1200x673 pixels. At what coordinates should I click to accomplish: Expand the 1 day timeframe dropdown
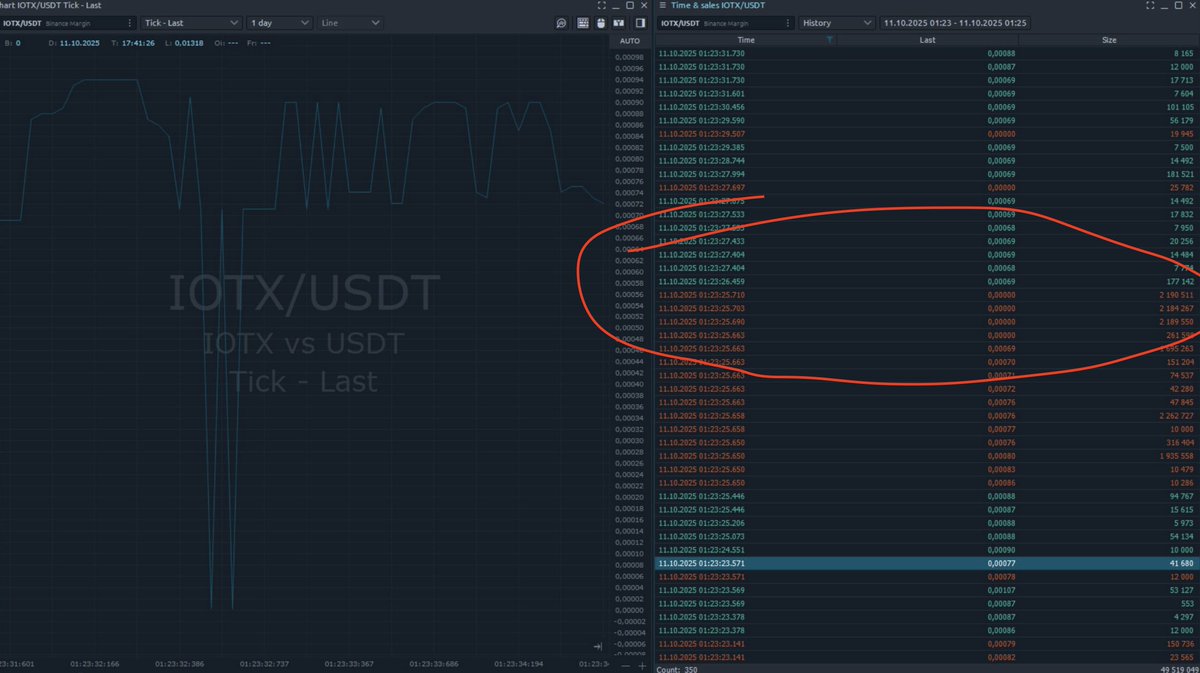[x=281, y=22]
